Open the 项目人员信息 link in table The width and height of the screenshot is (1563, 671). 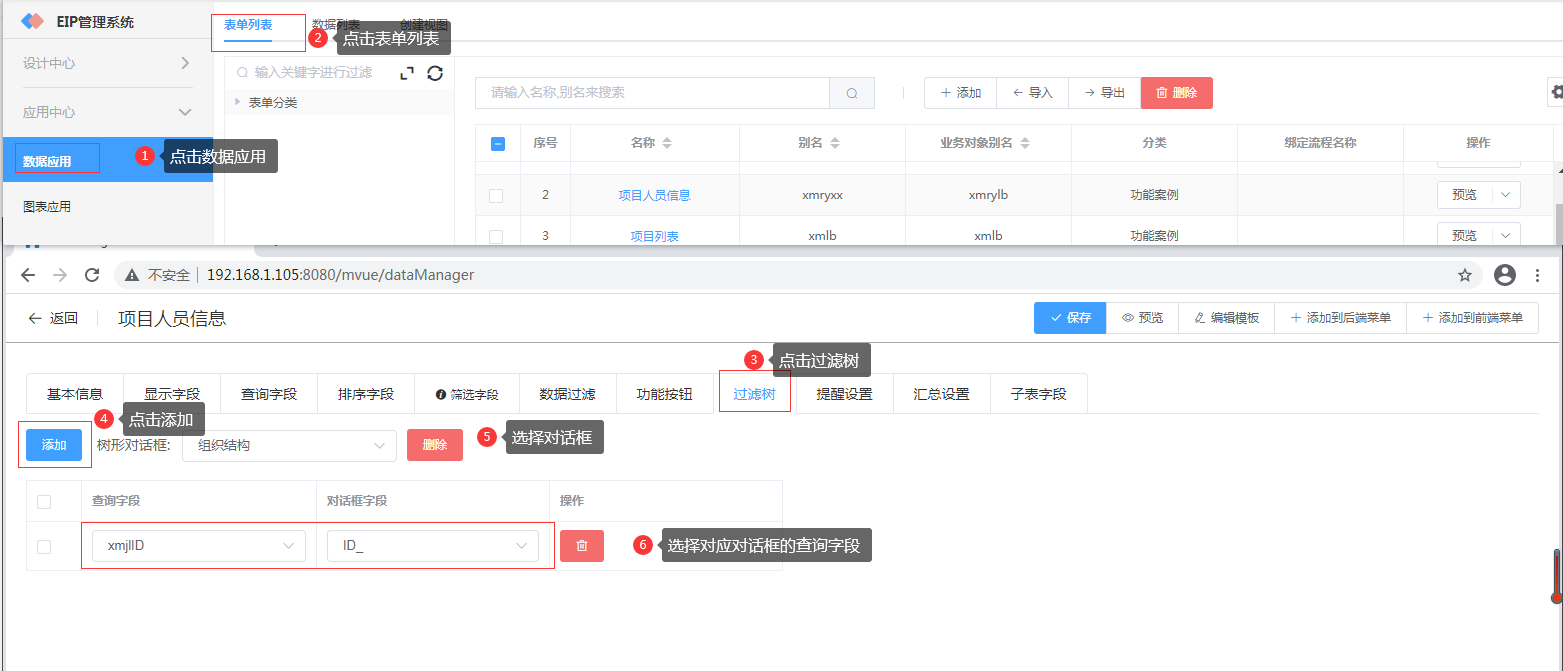pyautogui.click(x=654, y=196)
